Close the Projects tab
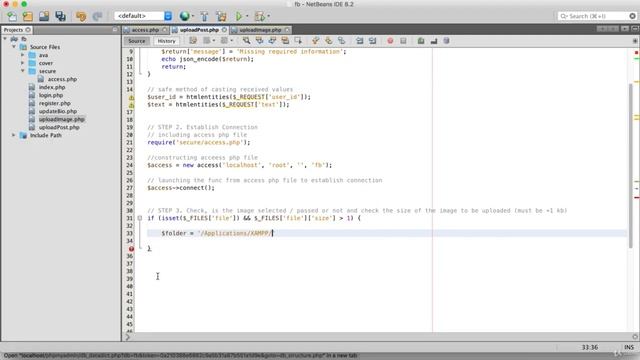The image size is (640, 360). [28, 30]
